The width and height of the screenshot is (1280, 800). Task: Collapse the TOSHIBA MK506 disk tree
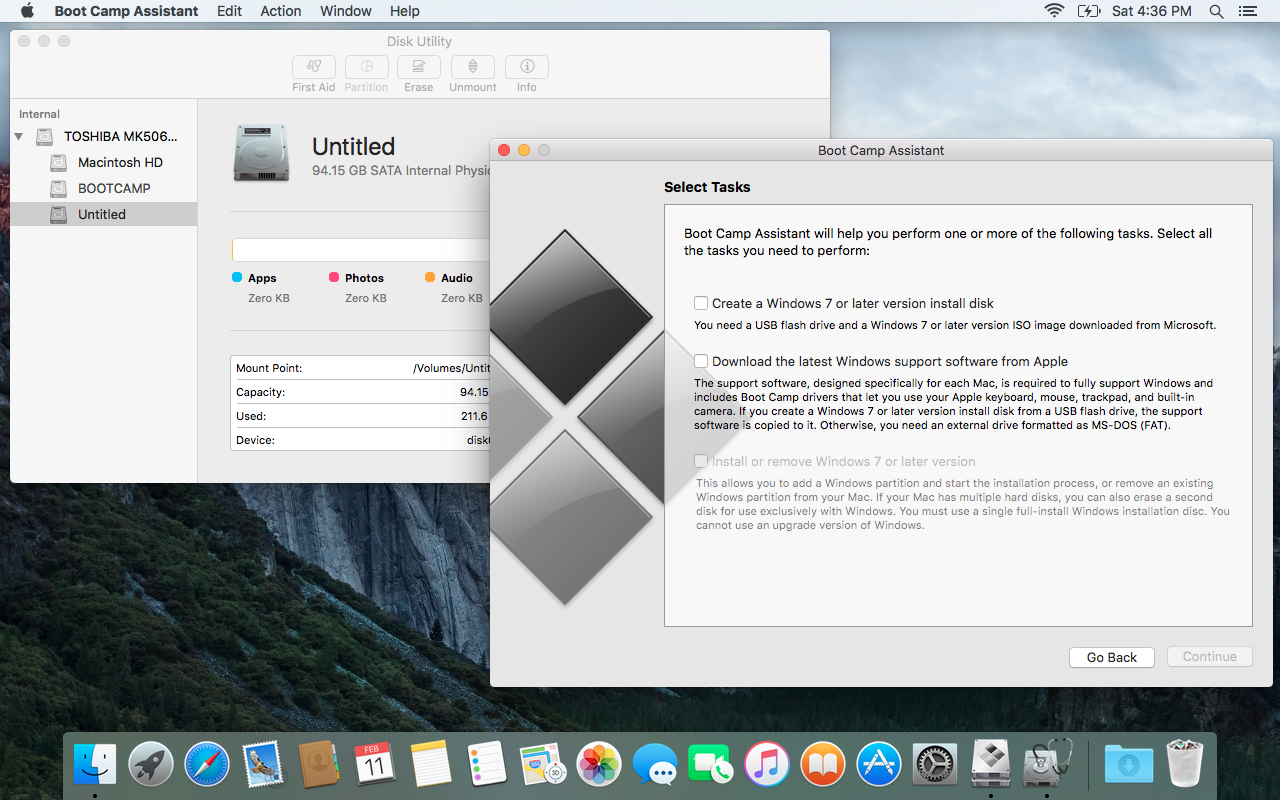18,136
